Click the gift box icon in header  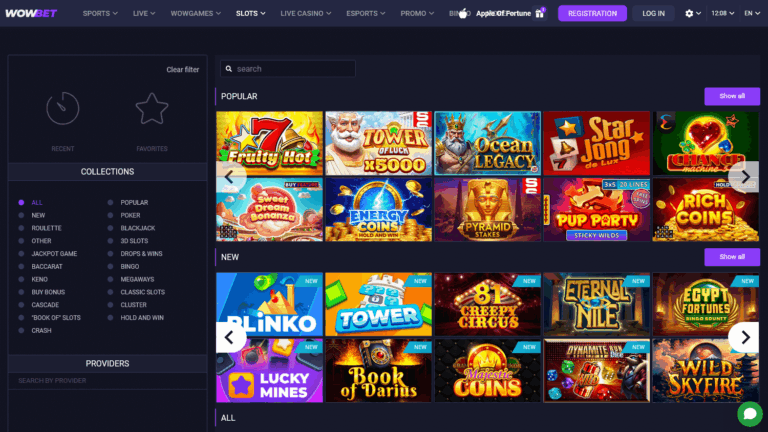tap(540, 13)
